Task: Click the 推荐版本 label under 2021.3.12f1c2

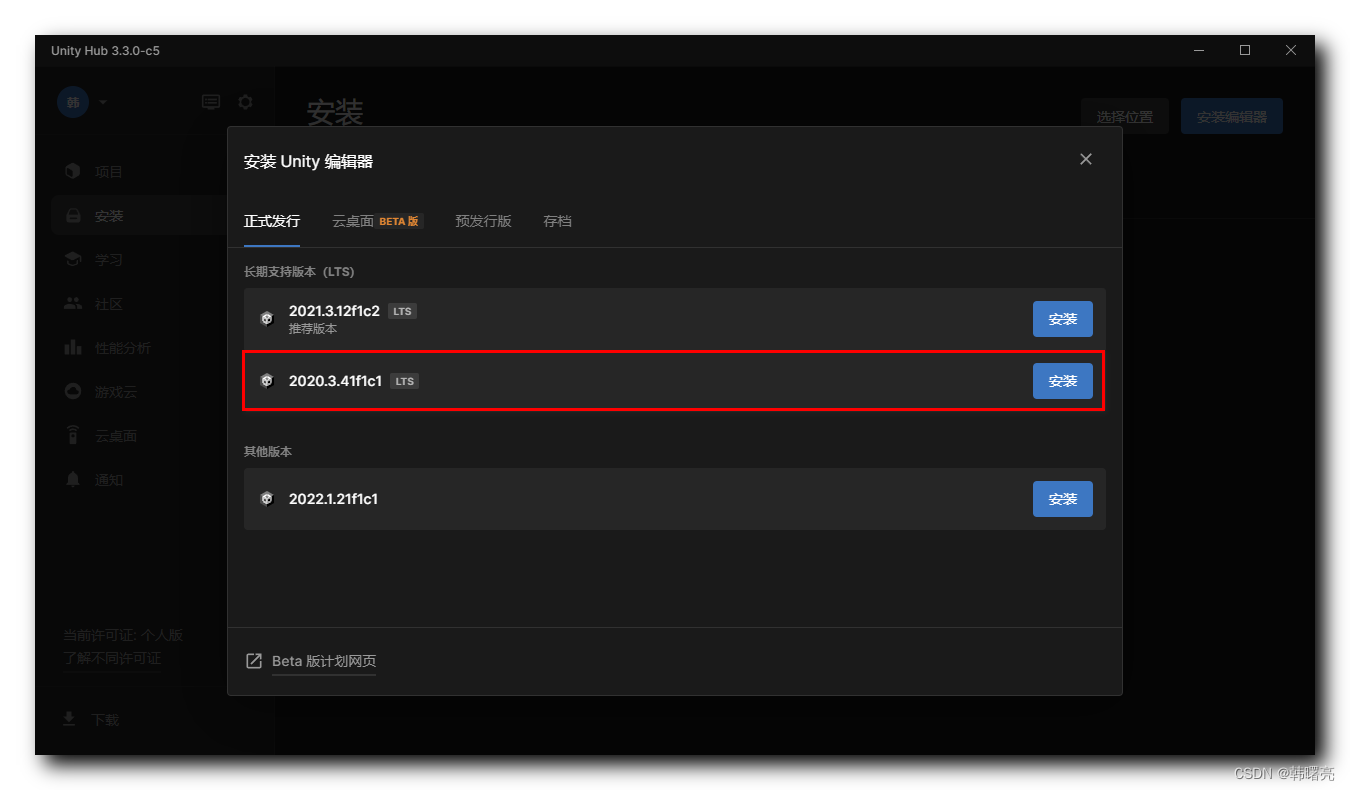Action: [x=313, y=329]
